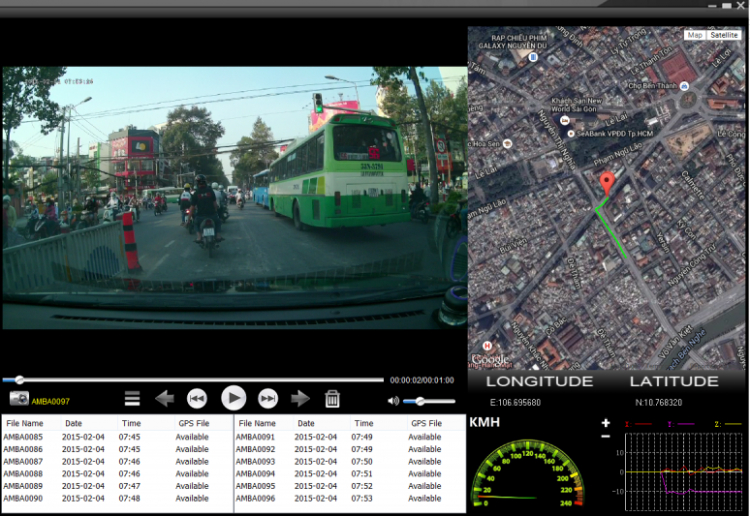Click the dashcam video frame
This screenshot has height=516, width=750.
click(x=234, y=198)
